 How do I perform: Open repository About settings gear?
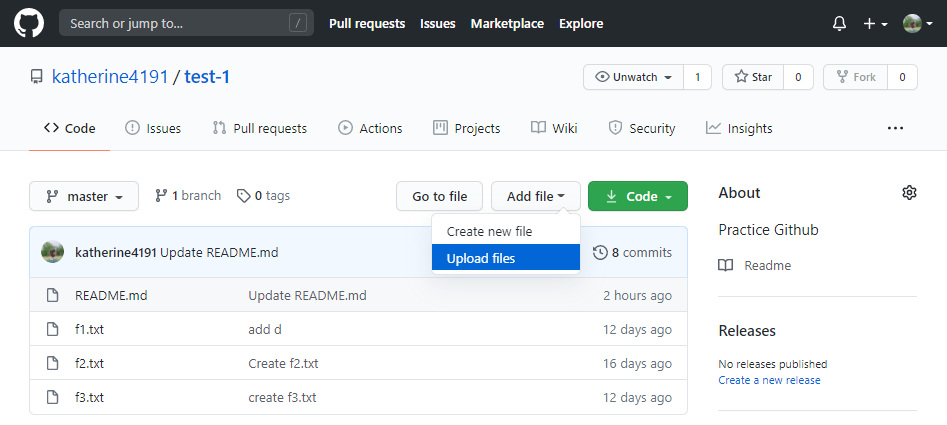pos(909,193)
